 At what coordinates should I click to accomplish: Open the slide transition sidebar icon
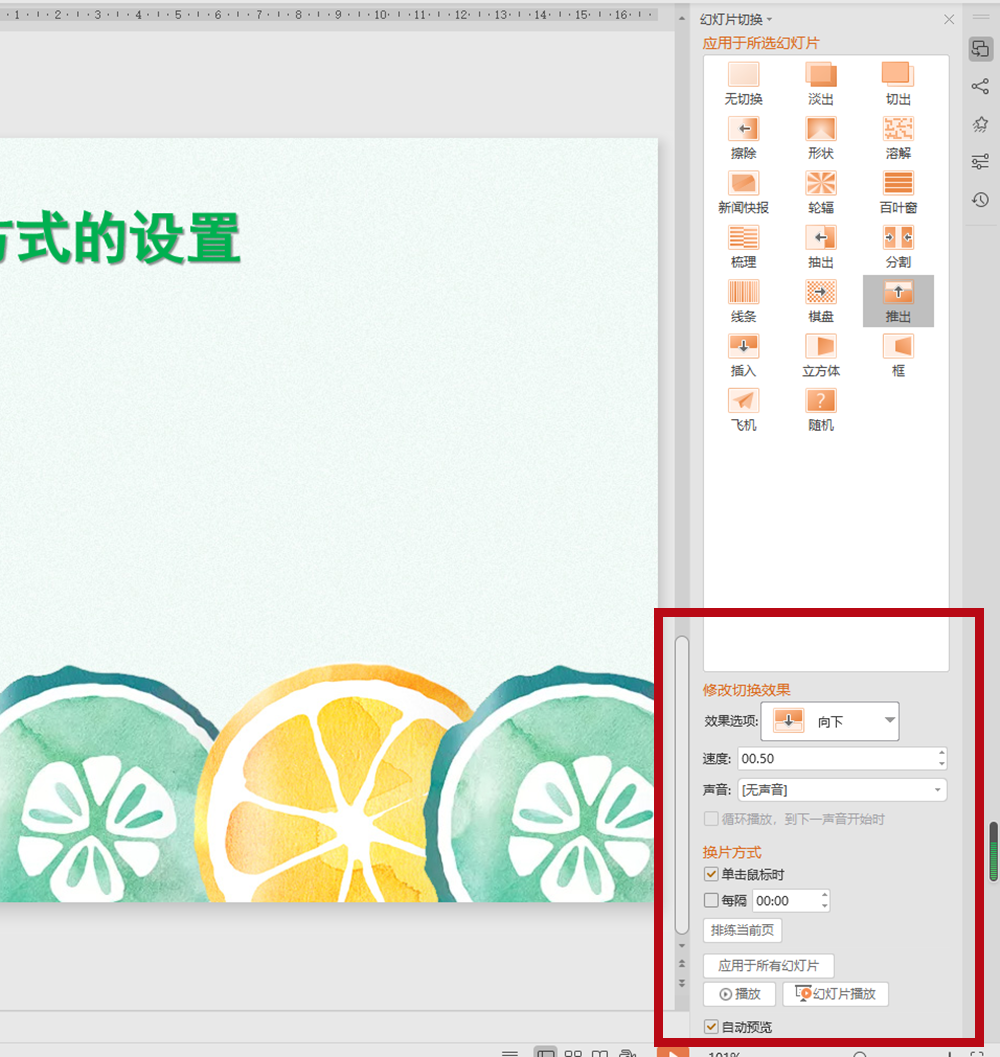[x=980, y=49]
